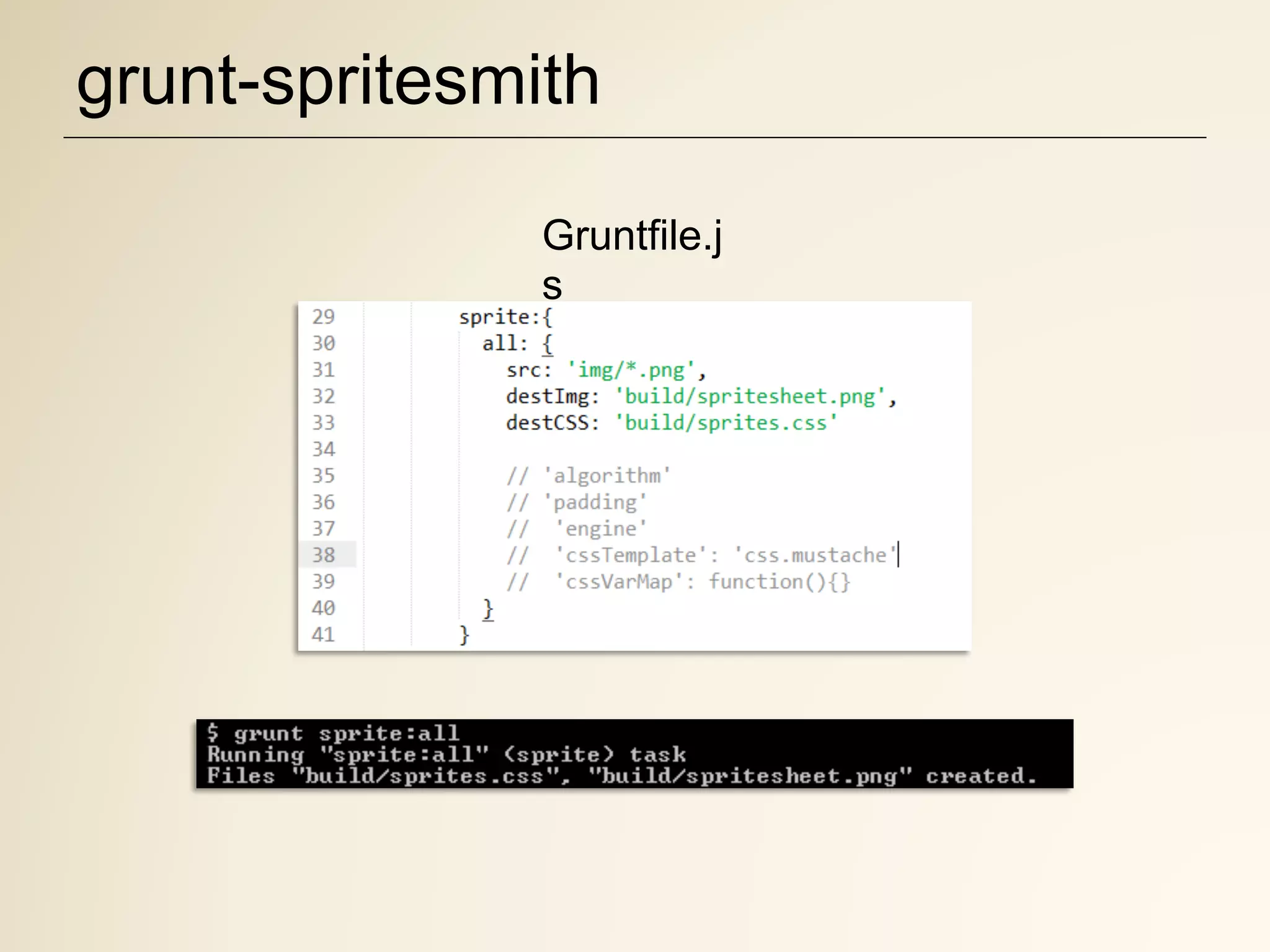This screenshot has width=1270, height=952.
Task: Click line number 32 in the gutter
Action: tap(323, 396)
